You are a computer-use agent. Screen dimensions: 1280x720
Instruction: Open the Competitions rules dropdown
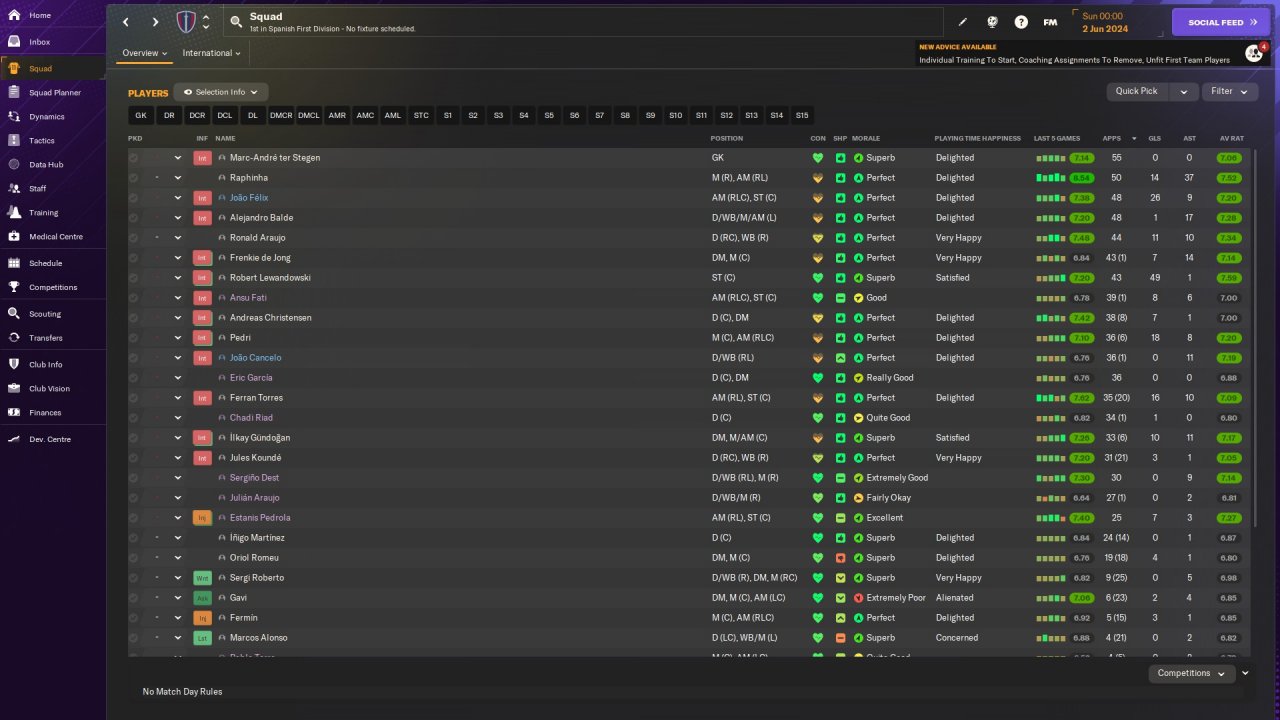click(x=1191, y=673)
